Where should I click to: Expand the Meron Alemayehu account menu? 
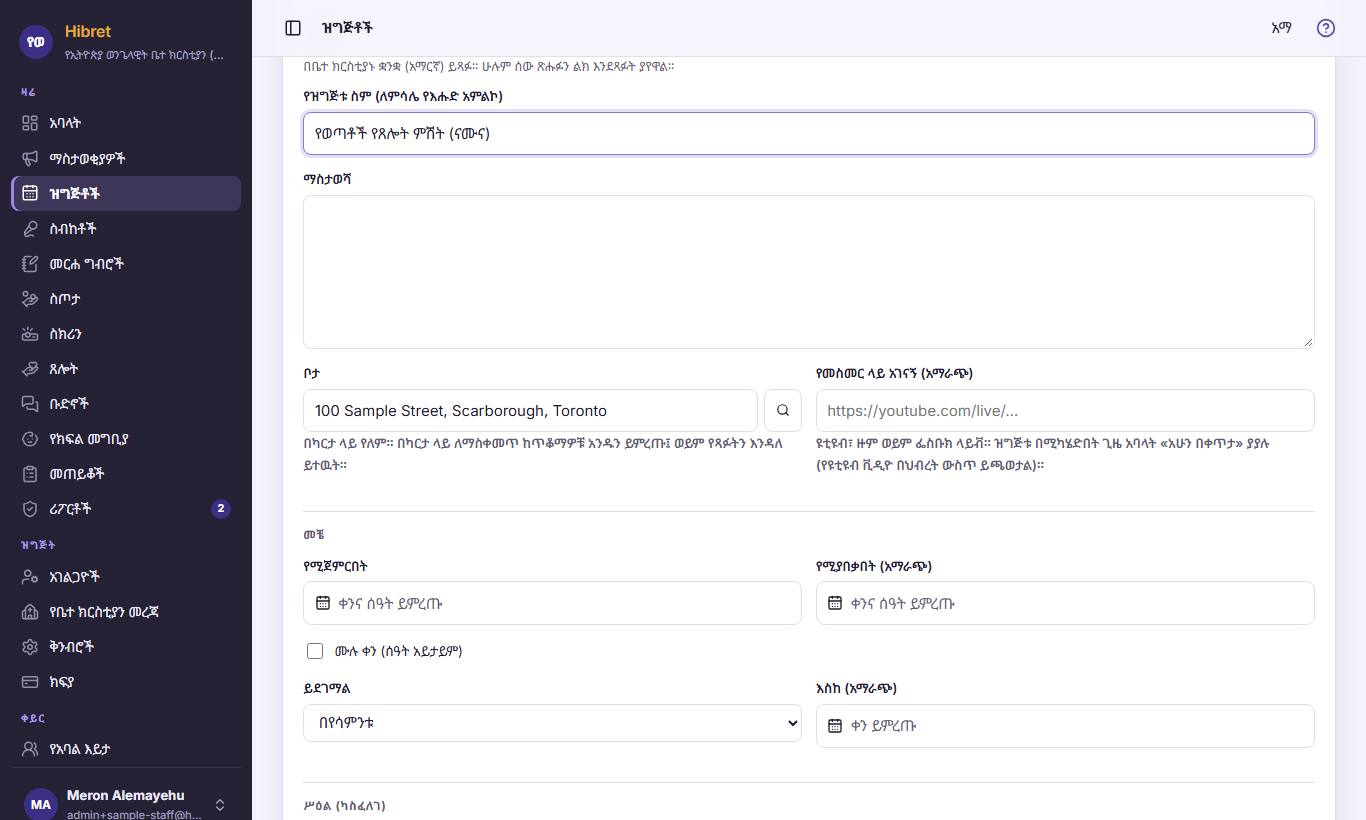pyautogui.click(x=126, y=804)
